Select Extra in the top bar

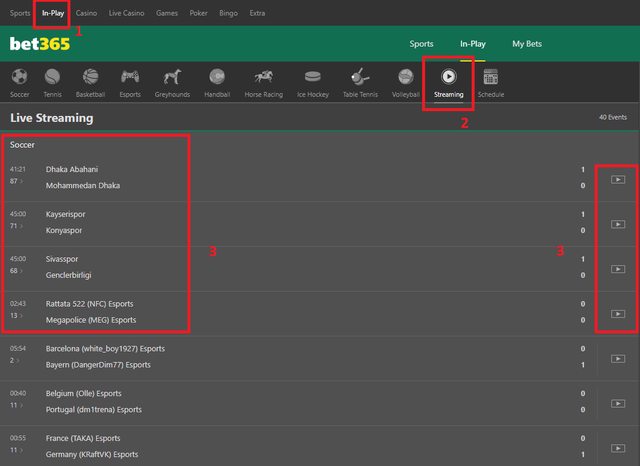[257, 13]
